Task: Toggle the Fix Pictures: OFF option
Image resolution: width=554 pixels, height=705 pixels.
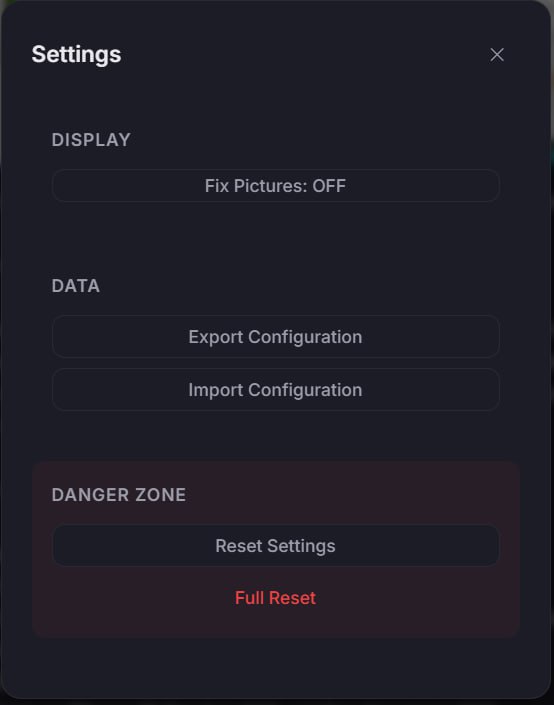Action: pyautogui.click(x=276, y=186)
